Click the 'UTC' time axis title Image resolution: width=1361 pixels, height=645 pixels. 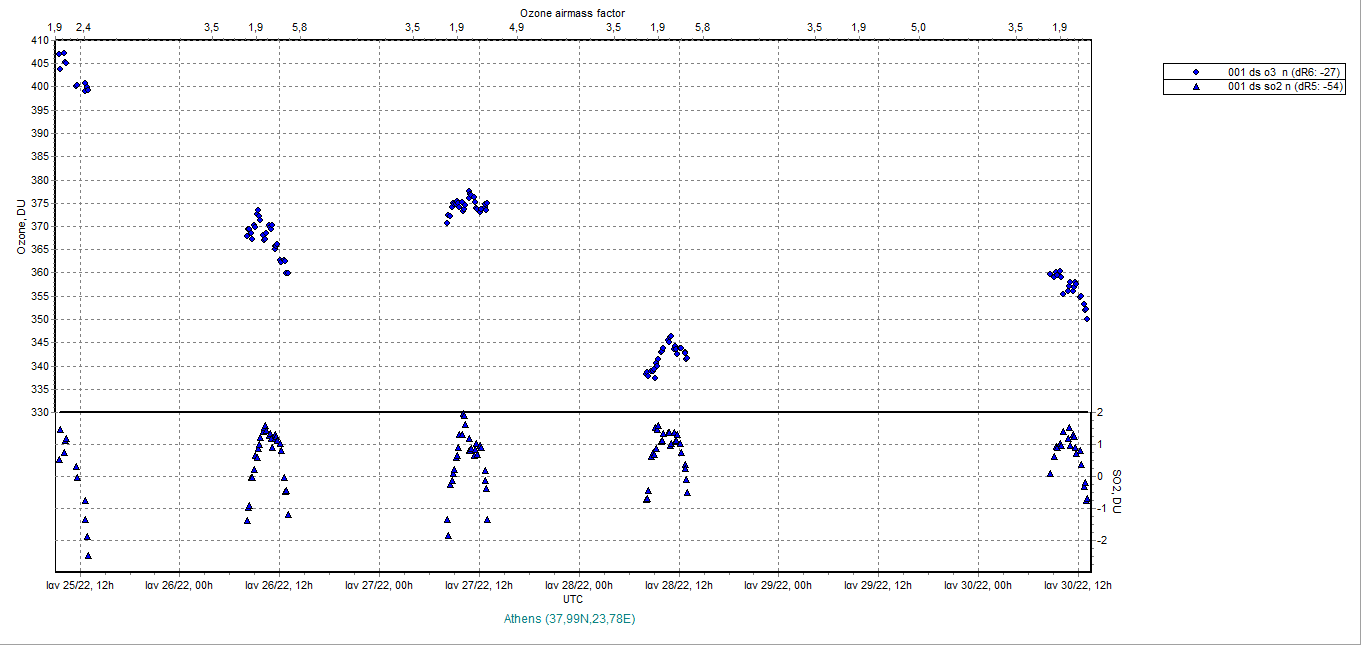pos(573,599)
